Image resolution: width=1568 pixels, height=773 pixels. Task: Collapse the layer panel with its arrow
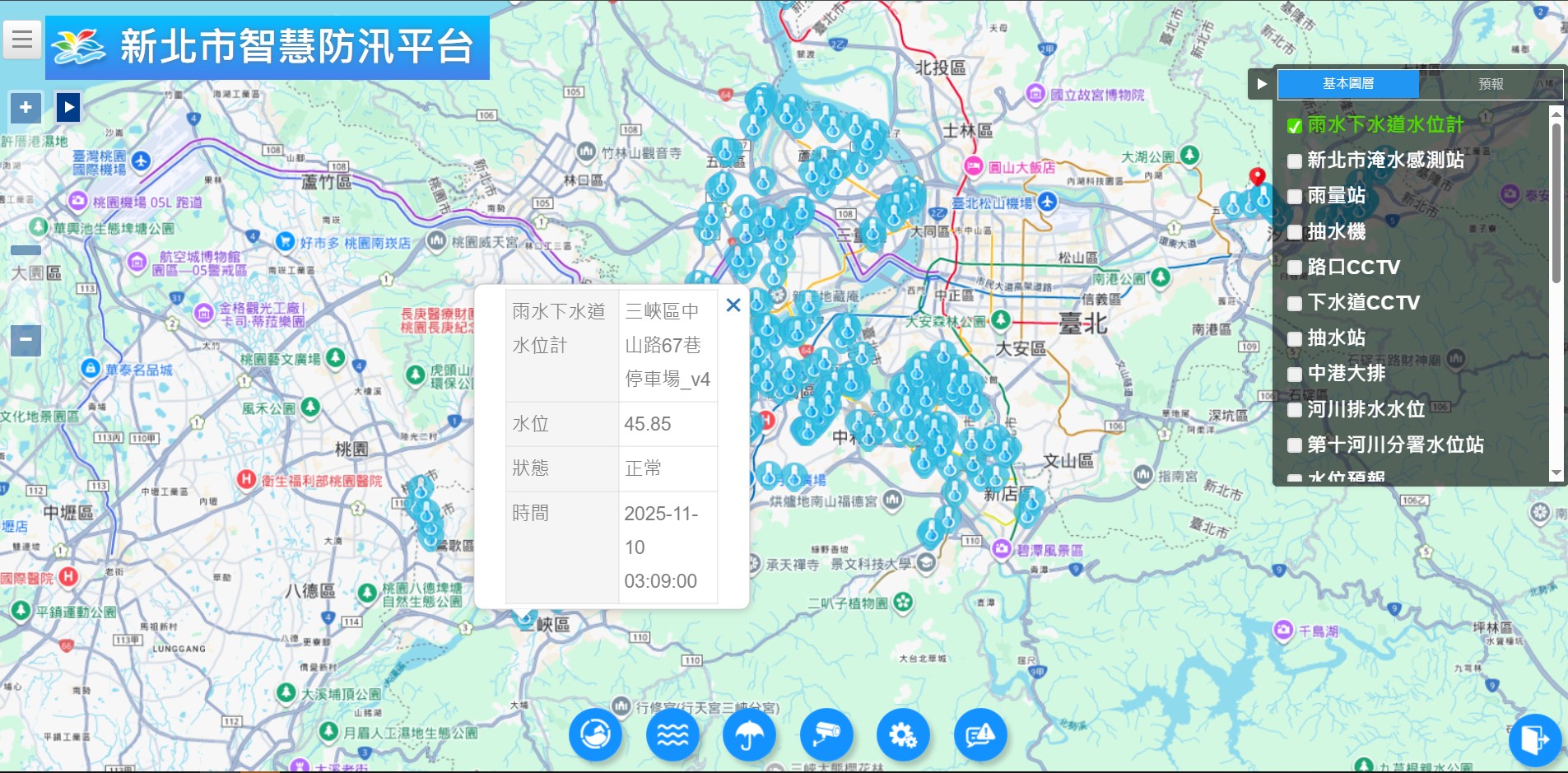1263,85
